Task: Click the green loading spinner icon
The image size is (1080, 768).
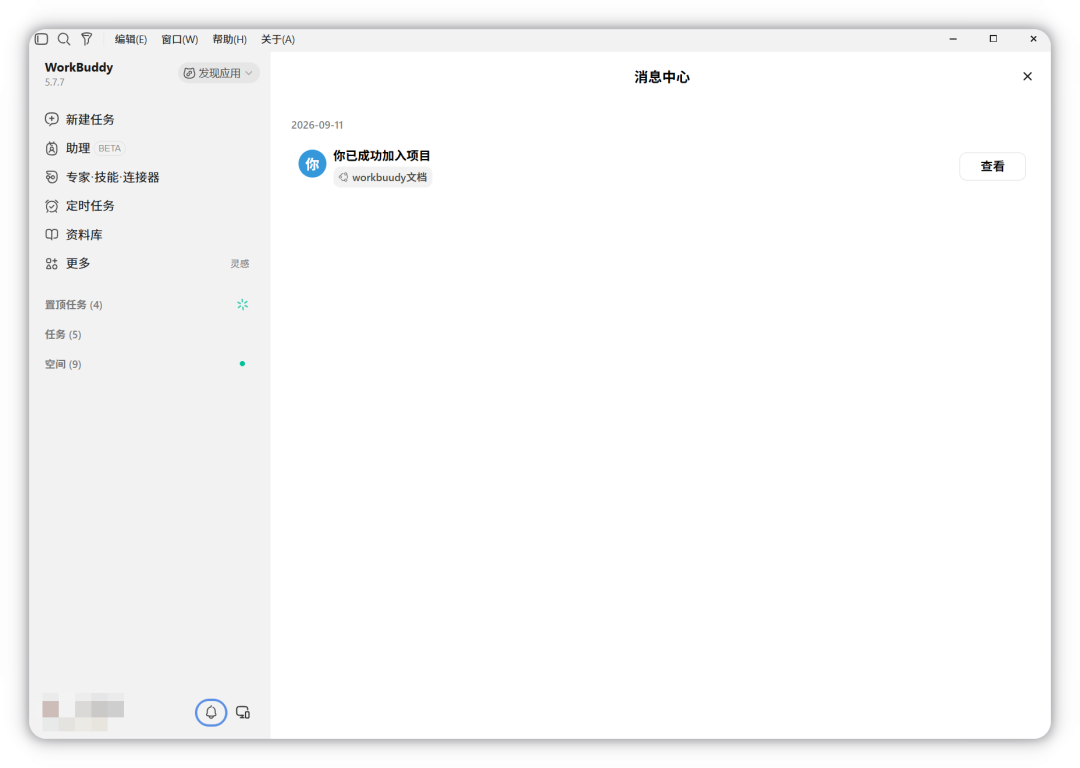Action: pos(242,304)
